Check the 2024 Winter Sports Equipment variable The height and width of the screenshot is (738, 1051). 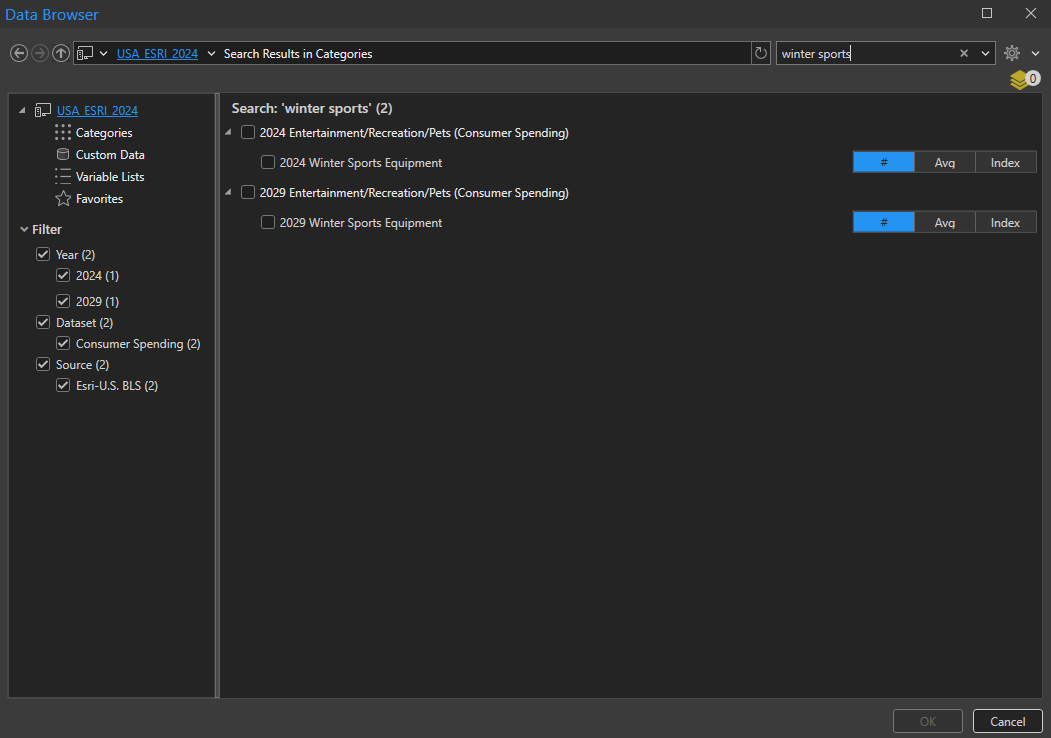click(268, 162)
